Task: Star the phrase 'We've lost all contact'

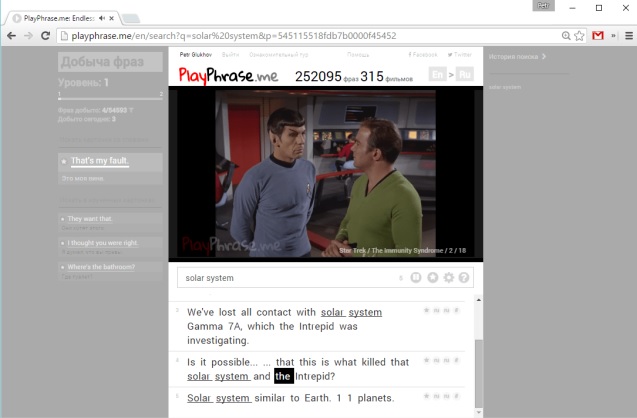Action: click(426, 310)
